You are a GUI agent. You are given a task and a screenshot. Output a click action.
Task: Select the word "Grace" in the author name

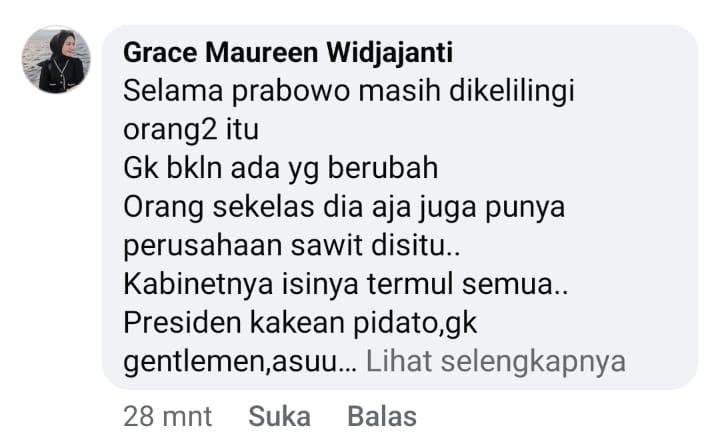click(x=160, y=52)
